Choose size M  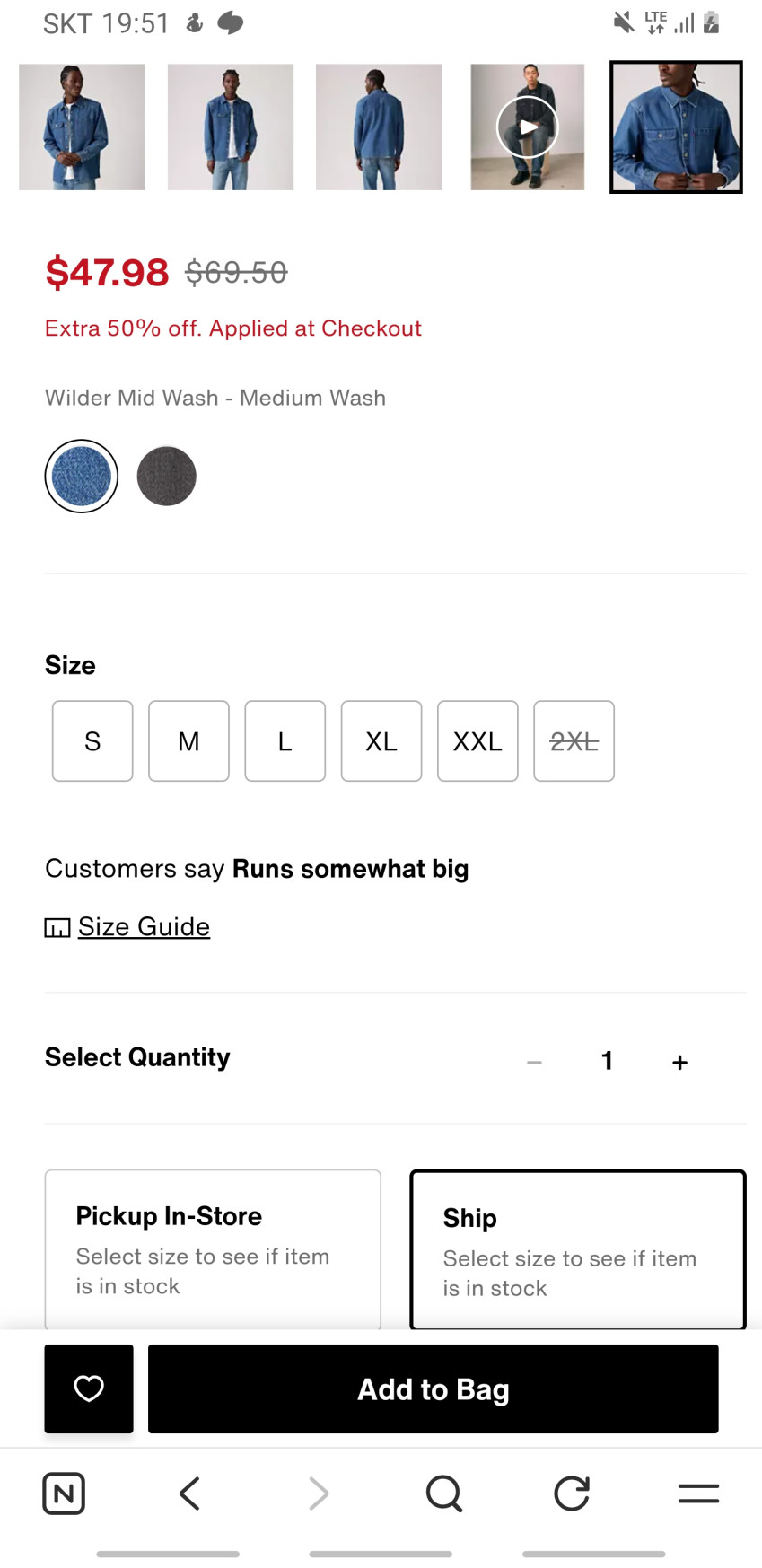(x=188, y=741)
